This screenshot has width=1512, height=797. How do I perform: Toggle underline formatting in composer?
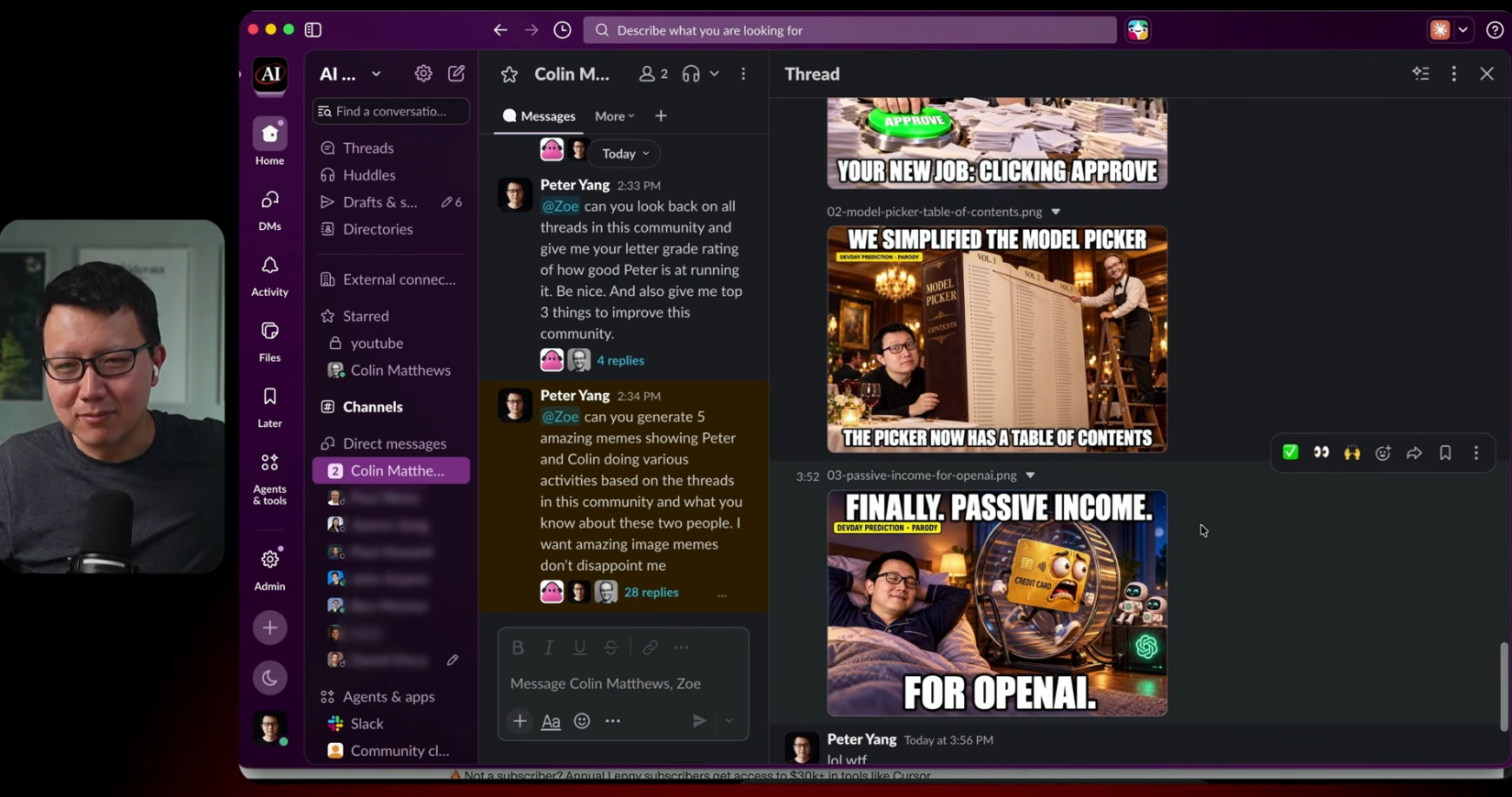580,648
